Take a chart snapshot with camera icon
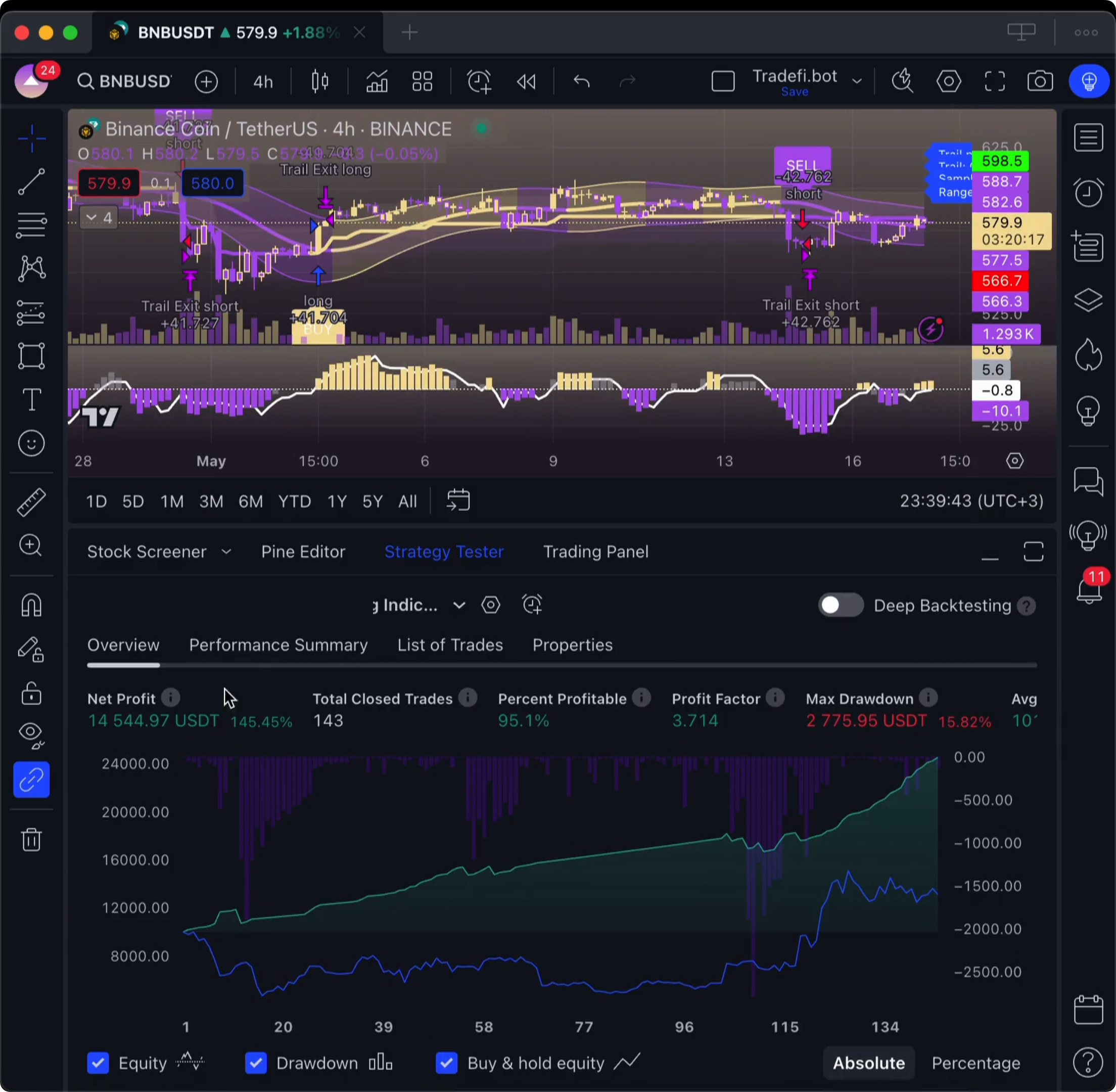 [1040, 81]
